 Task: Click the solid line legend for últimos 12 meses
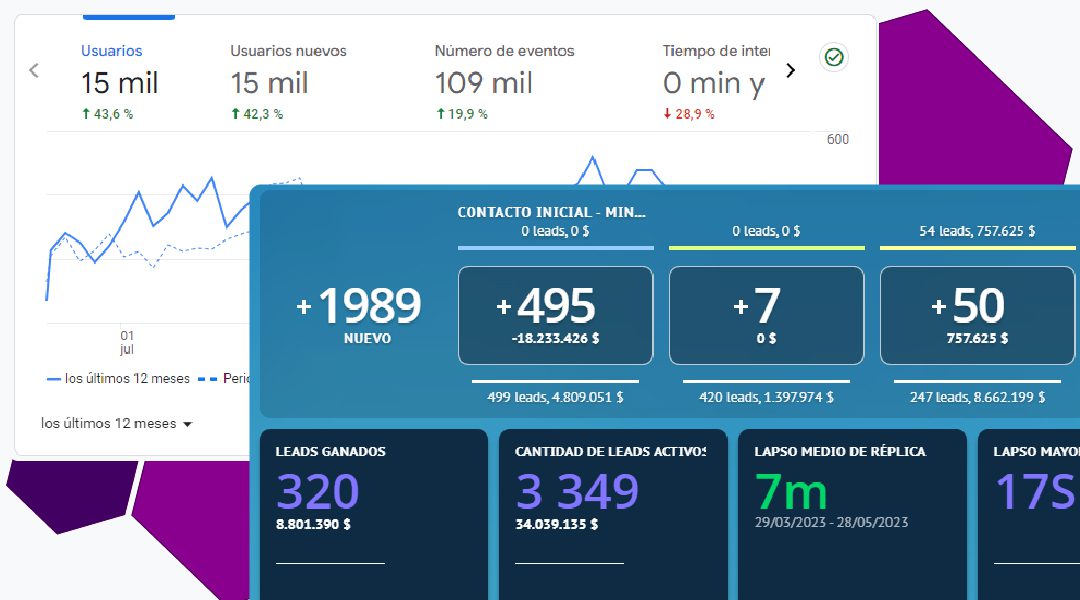[x=118, y=379]
